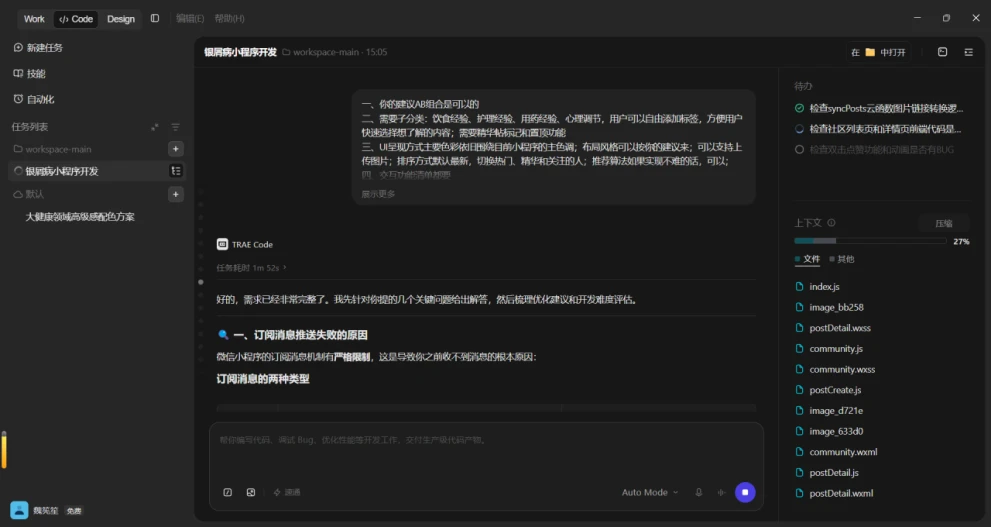Toggle the in-progress 检查社区列表页 todo circle

pyautogui.click(x=799, y=129)
